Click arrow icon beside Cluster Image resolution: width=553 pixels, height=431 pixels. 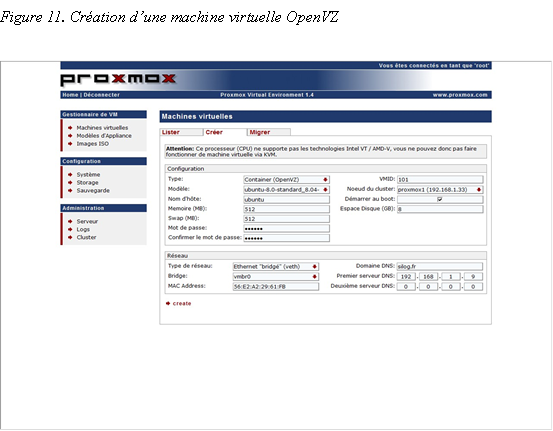tap(70, 237)
